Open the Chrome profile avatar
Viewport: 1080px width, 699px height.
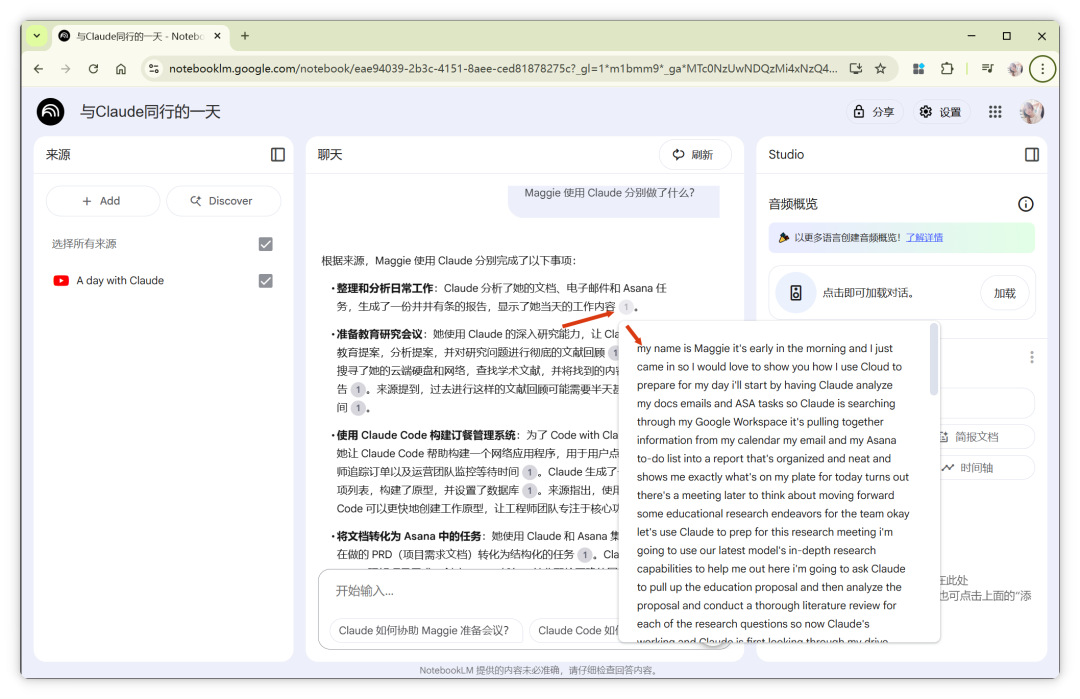click(x=1015, y=68)
